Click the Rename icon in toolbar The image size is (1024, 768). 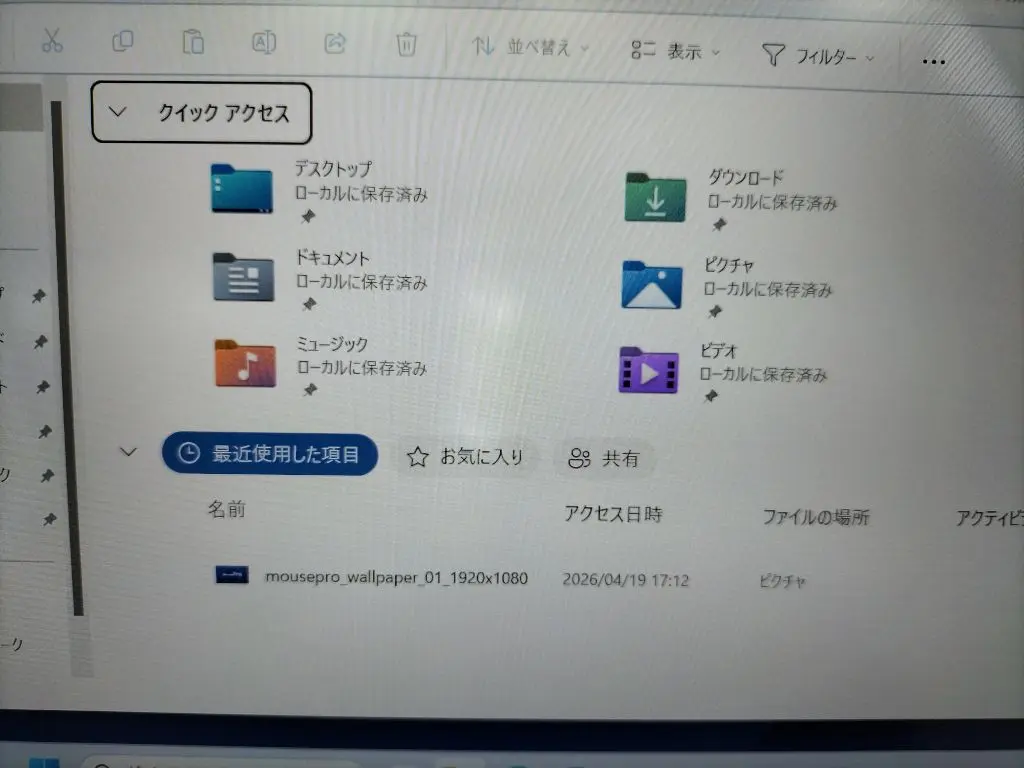[x=263, y=43]
